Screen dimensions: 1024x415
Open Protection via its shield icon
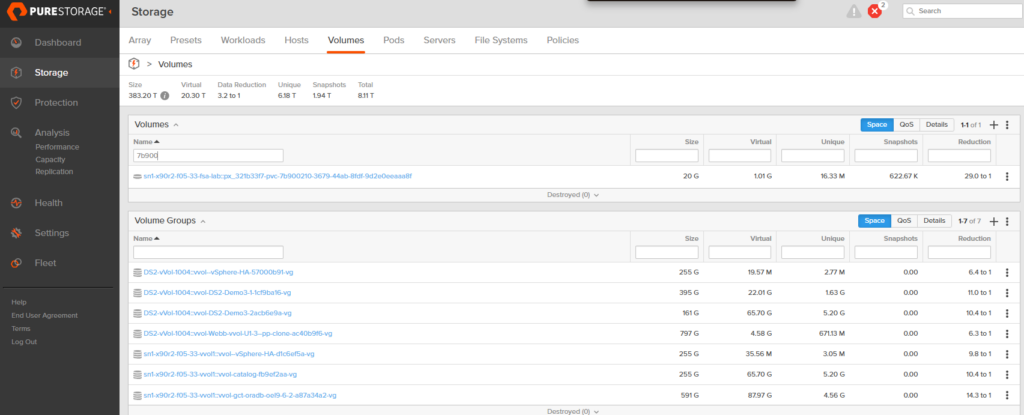16,102
